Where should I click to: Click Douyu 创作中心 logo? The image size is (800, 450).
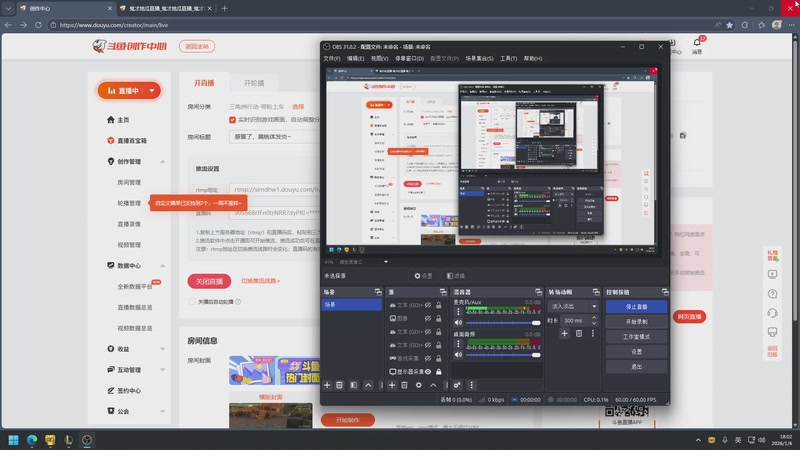coord(130,46)
